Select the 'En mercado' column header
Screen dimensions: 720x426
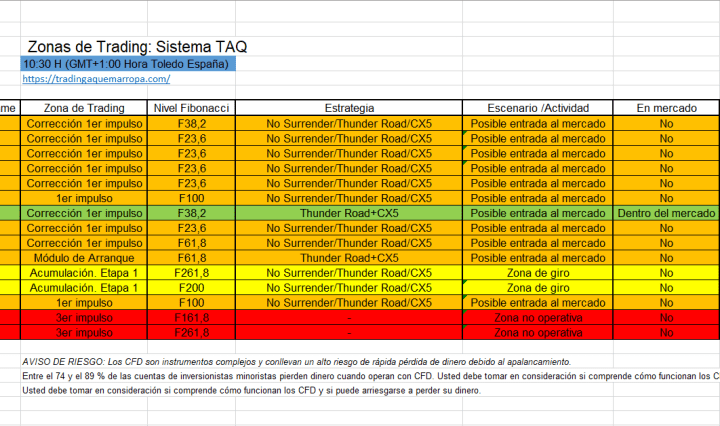tap(666, 108)
